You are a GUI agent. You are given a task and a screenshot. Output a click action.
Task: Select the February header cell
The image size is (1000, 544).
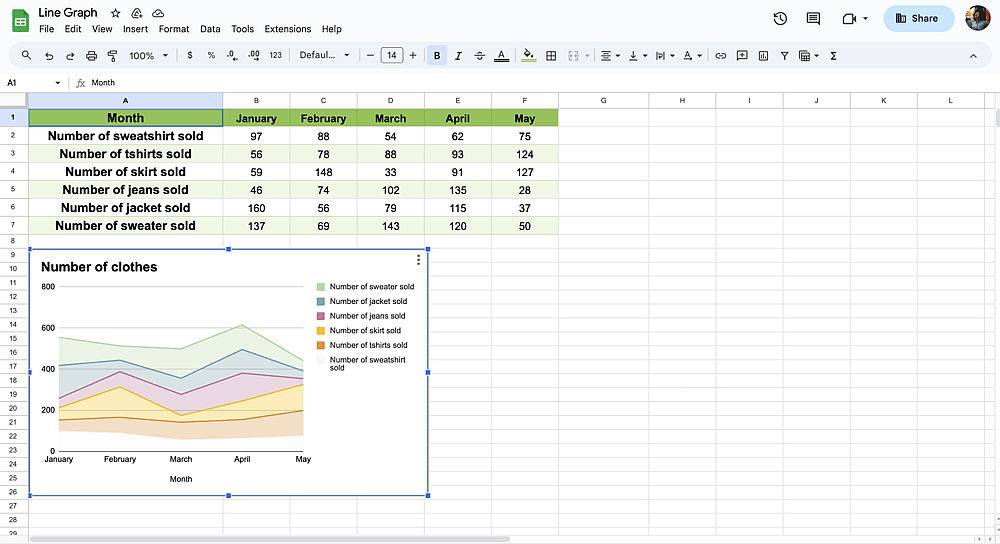coord(323,118)
